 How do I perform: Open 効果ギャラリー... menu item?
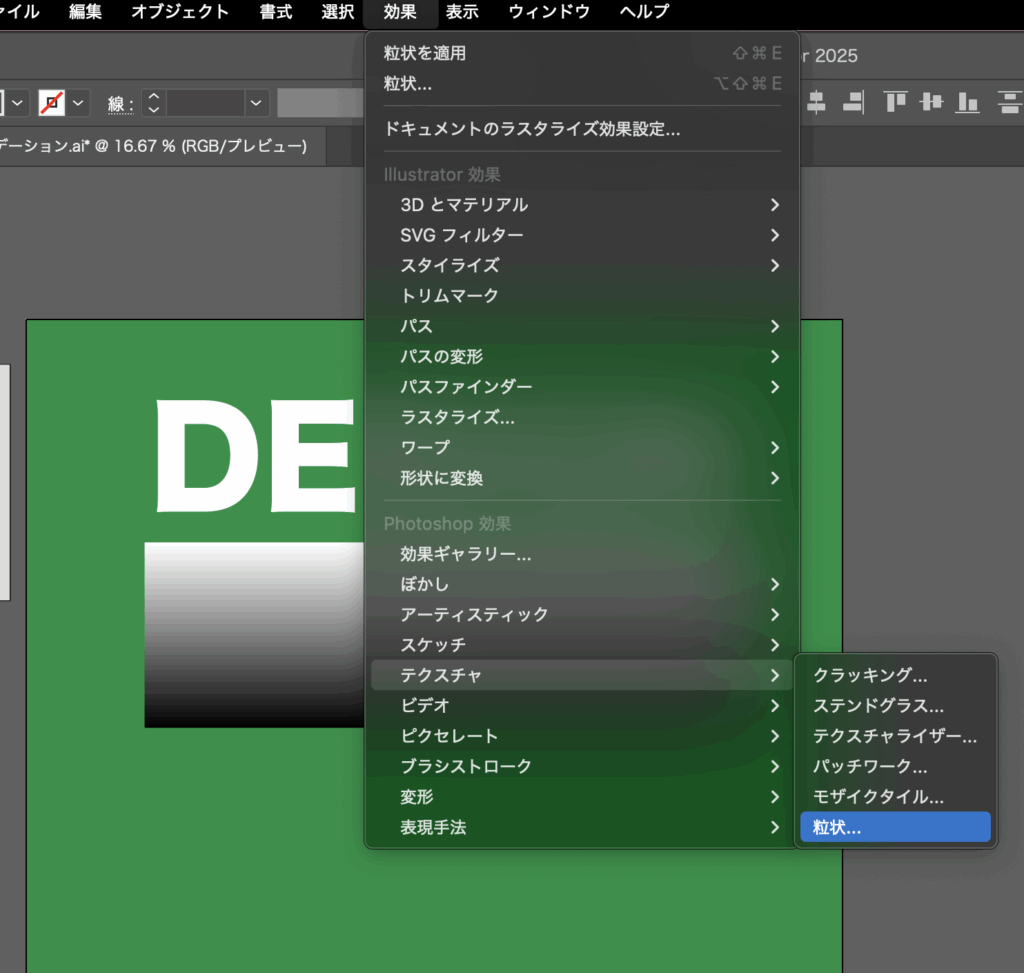[x=465, y=554]
